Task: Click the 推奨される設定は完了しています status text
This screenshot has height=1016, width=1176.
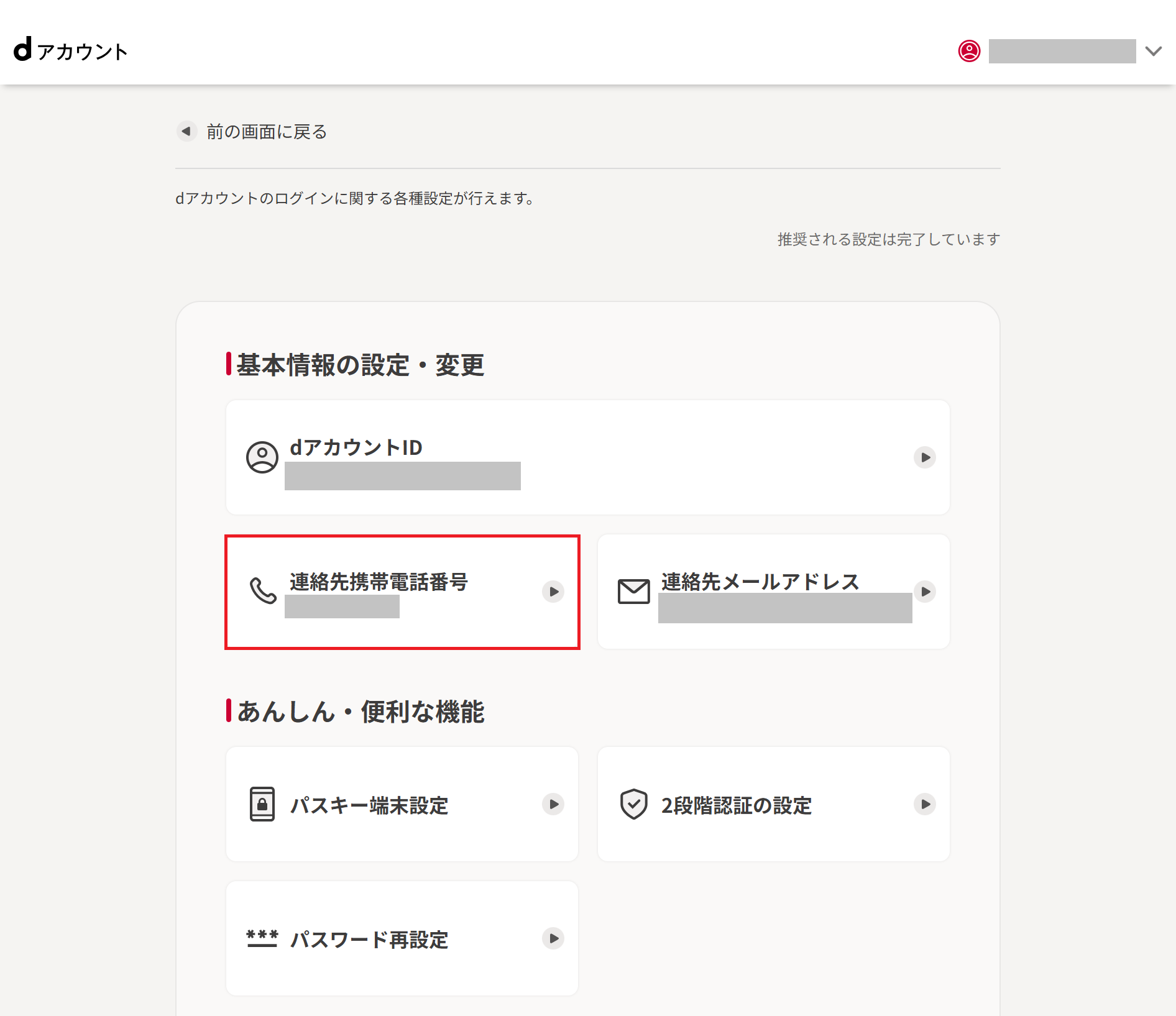Action: 889,239
